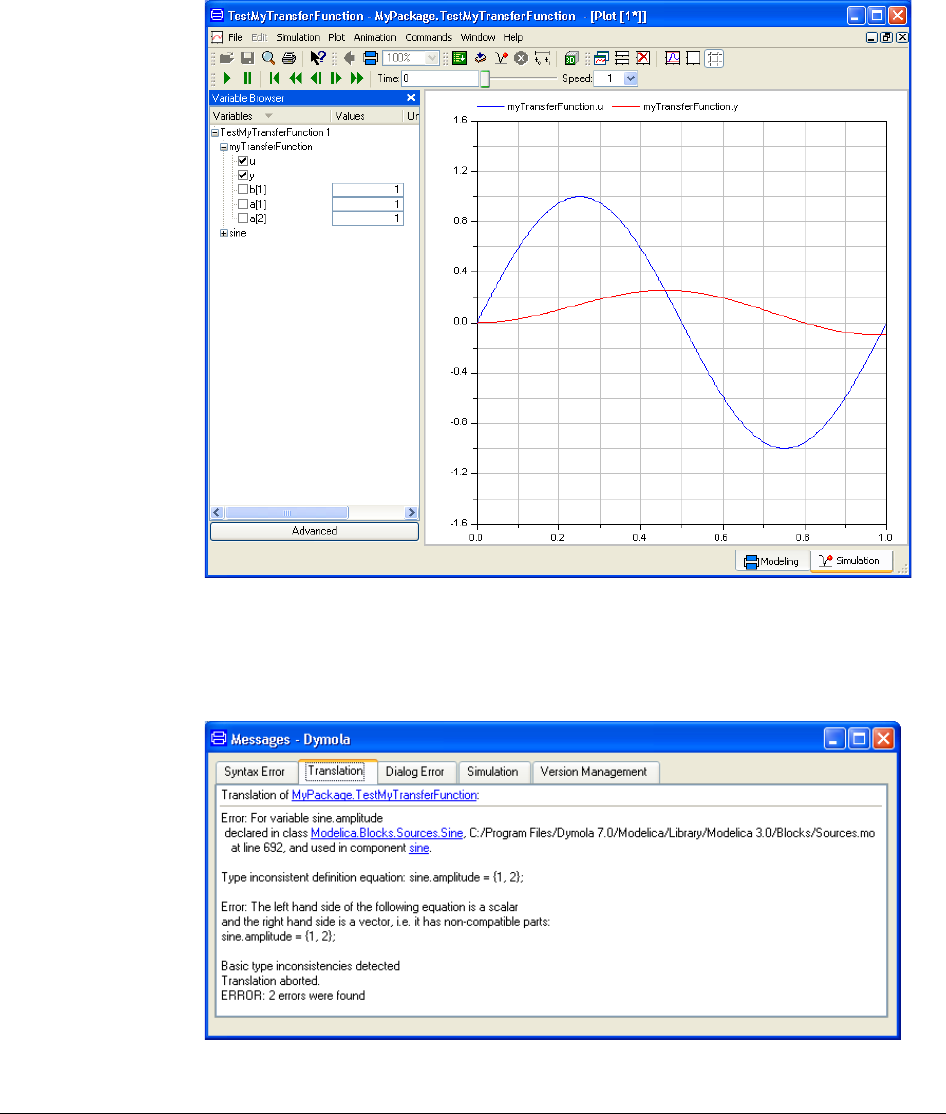Switch to the Dialog Error tab
The width and height of the screenshot is (946, 1114).
coord(415,772)
